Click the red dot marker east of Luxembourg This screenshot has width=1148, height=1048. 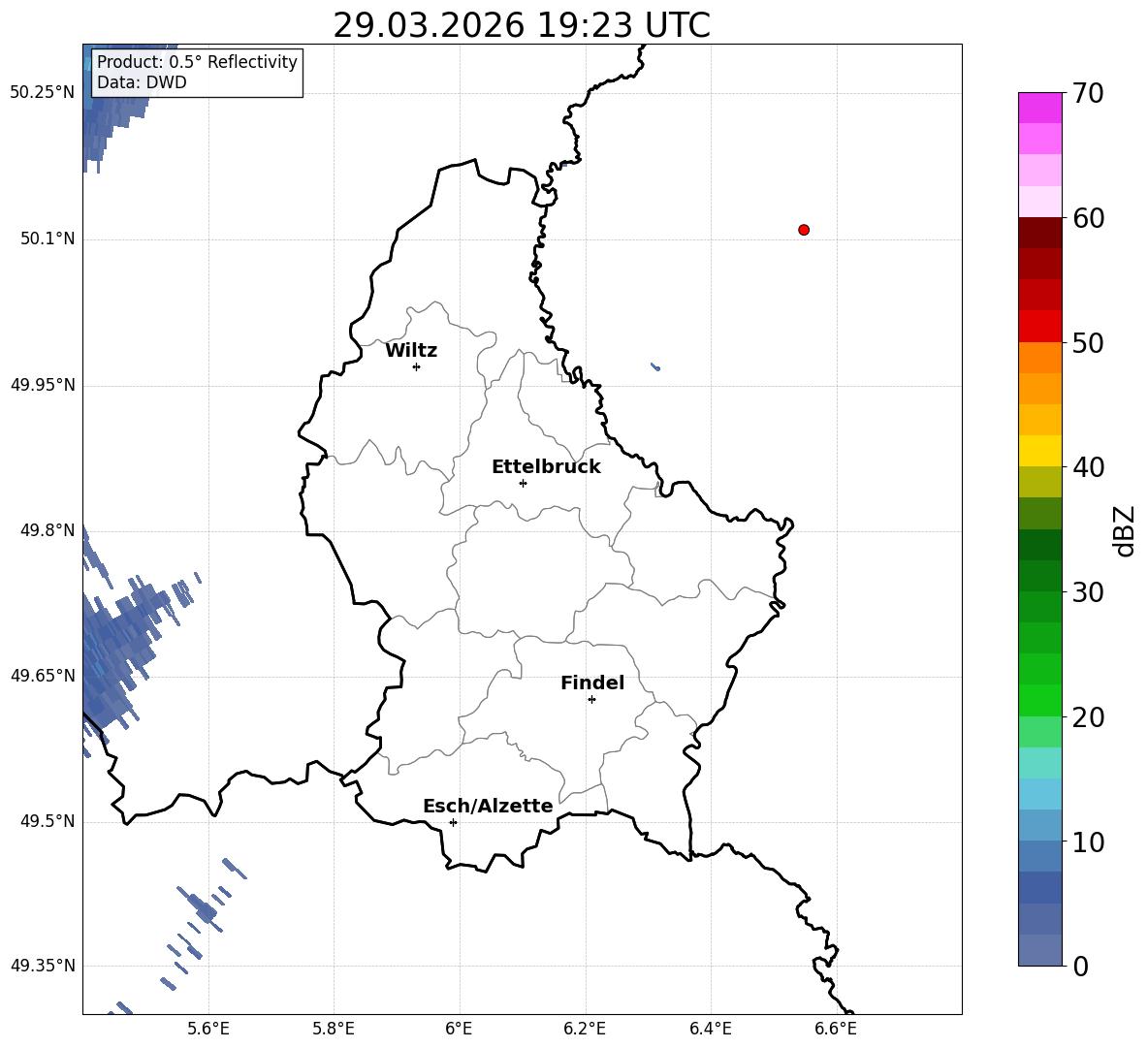pos(804,230)
